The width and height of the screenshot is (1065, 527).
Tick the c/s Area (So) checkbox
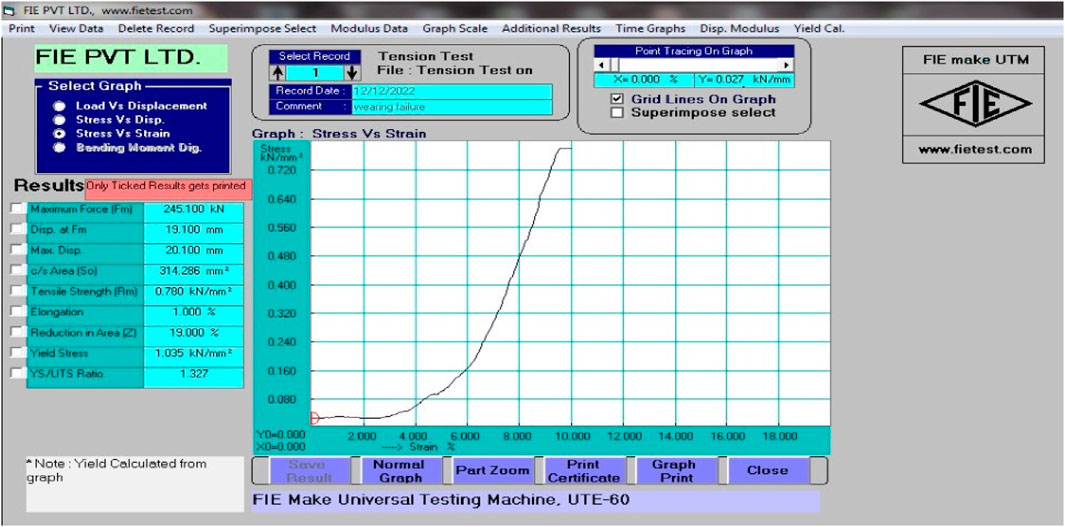tap(17, 270)
